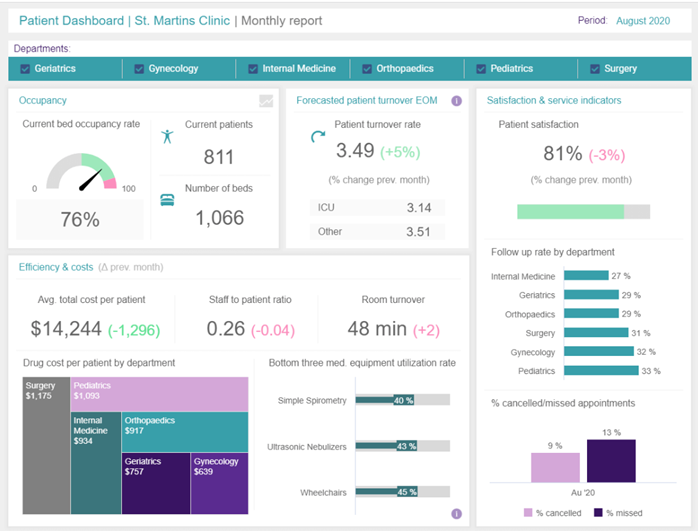The width and height of the screenshot is (698, 531).
Task: Click the current patients person icon
Action: pos(168,136)
